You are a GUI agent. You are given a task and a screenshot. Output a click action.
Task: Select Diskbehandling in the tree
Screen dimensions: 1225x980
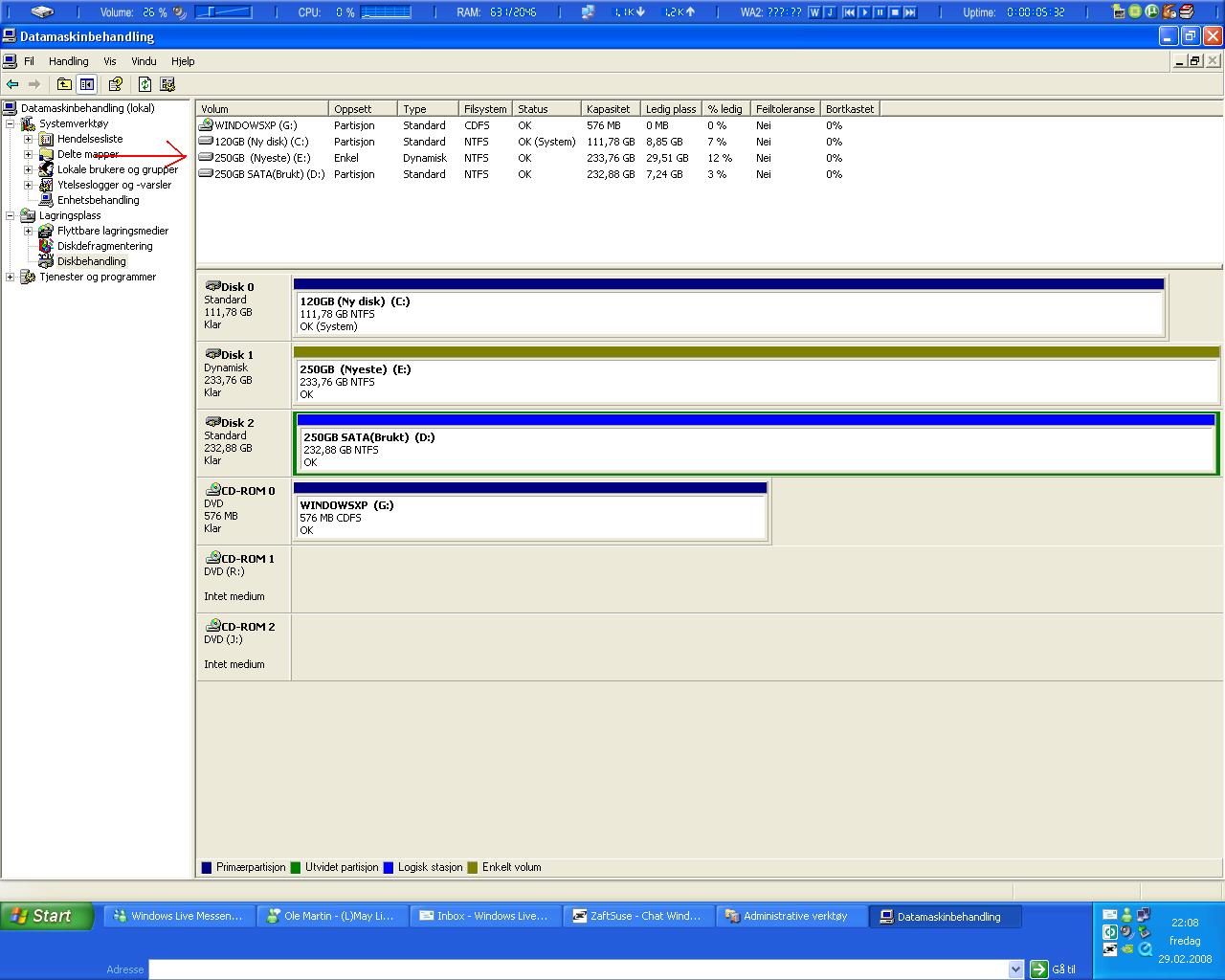coord(91,261)
